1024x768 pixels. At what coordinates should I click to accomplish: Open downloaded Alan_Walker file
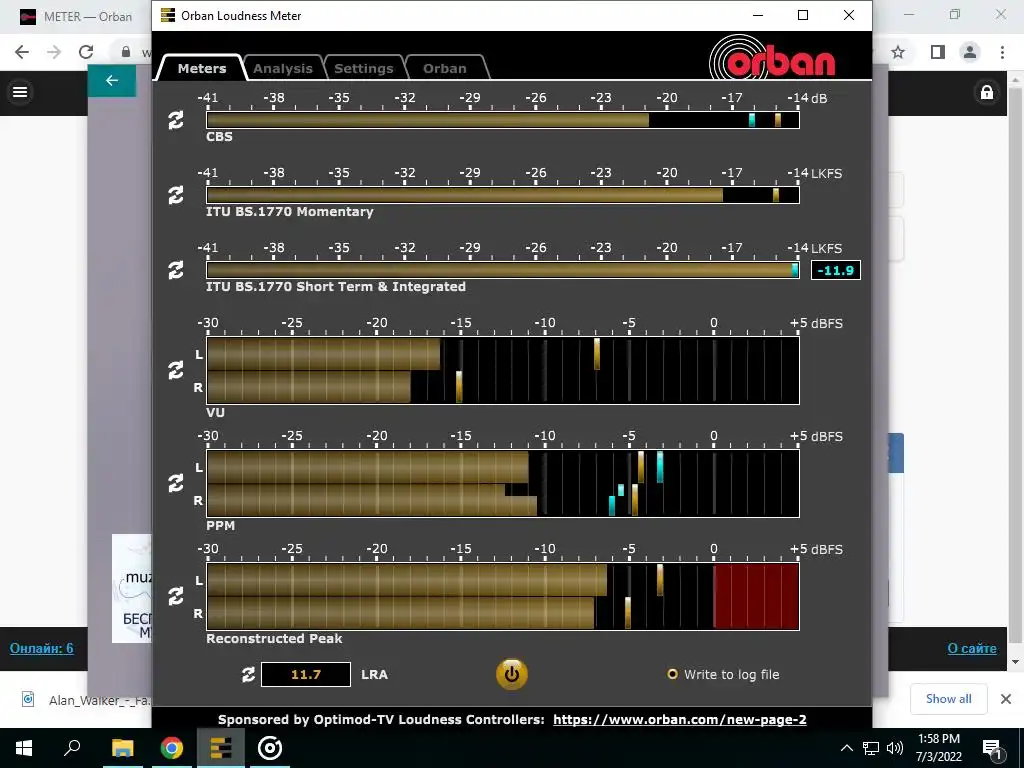(86, 700)
